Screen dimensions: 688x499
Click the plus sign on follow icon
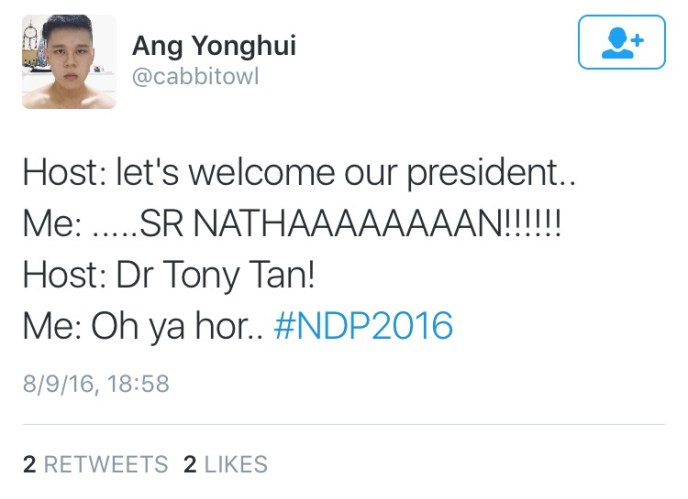(636, 38)
